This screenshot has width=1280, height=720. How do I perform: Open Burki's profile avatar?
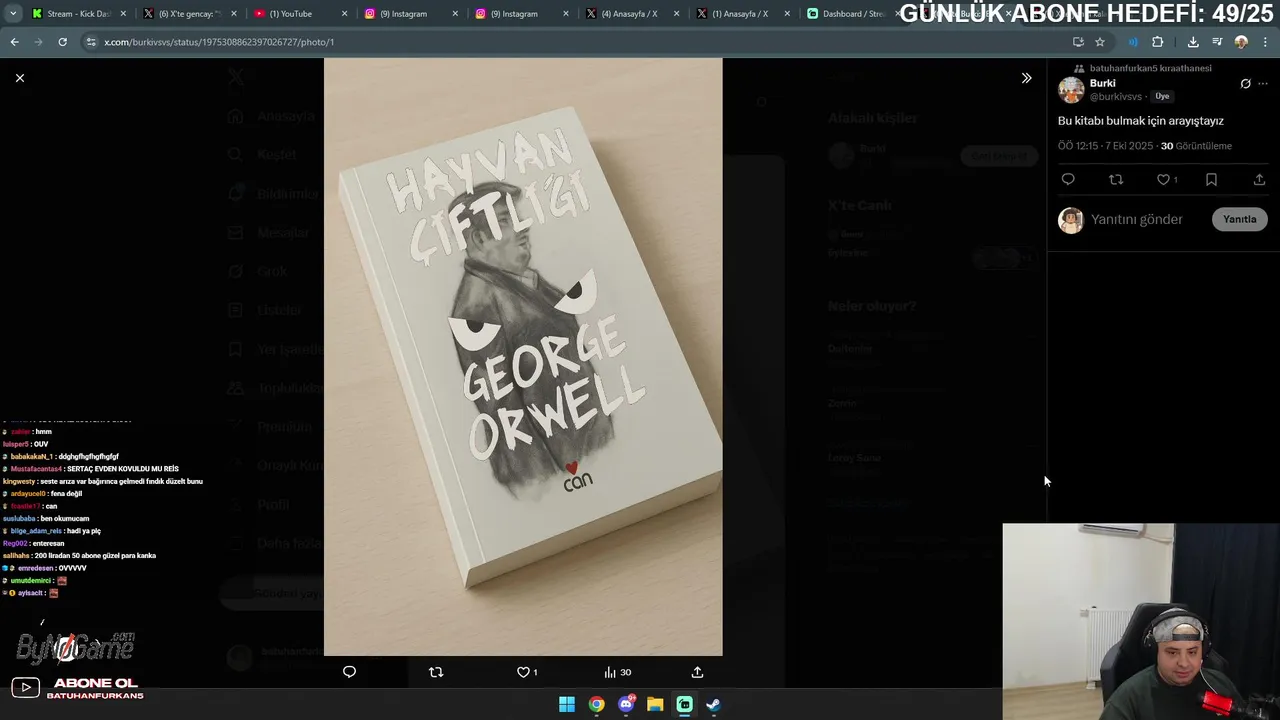pyautogui.click(x=1071, y=90)
